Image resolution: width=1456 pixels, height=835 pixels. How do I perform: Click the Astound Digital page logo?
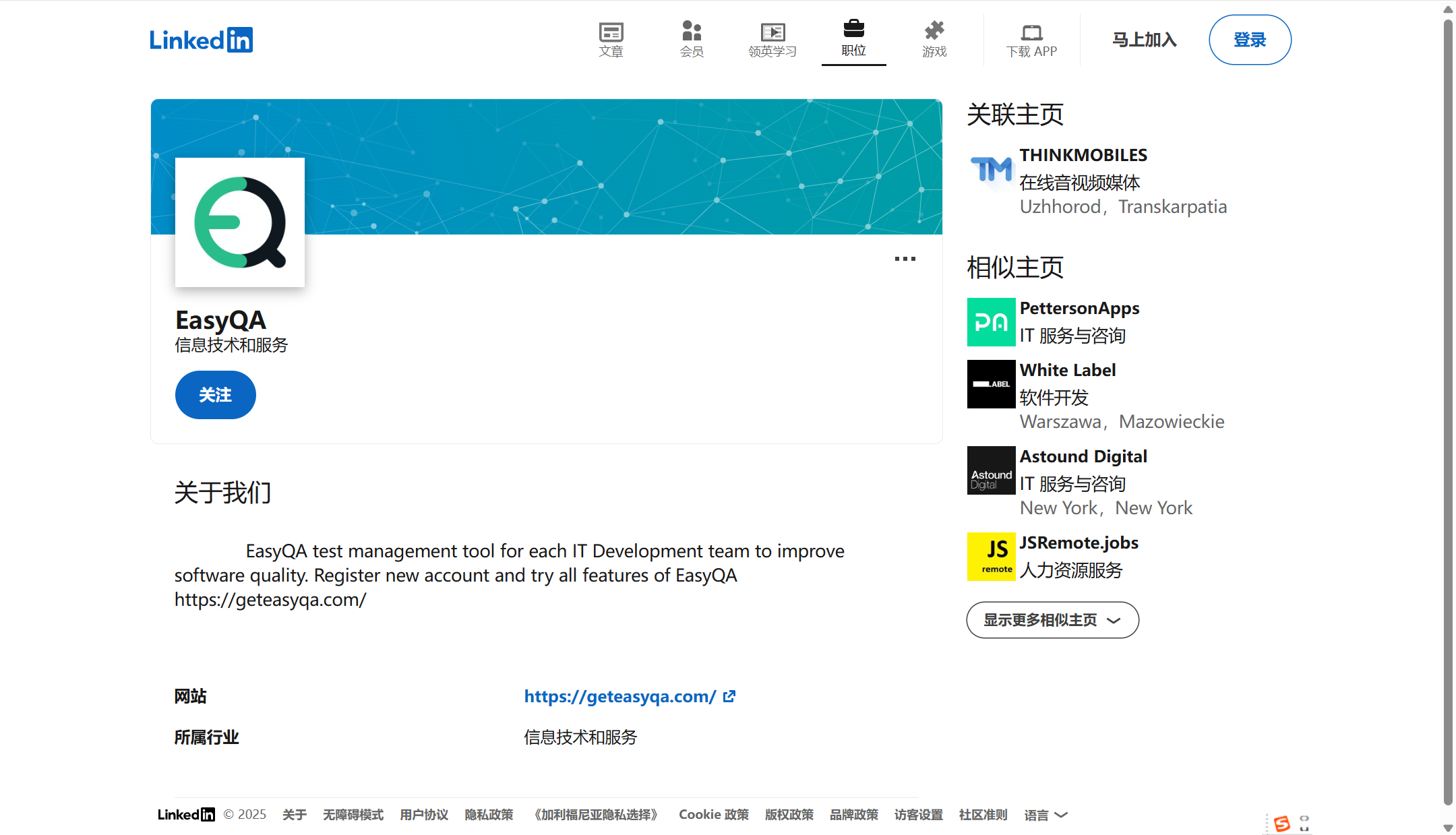click(991, 470)
